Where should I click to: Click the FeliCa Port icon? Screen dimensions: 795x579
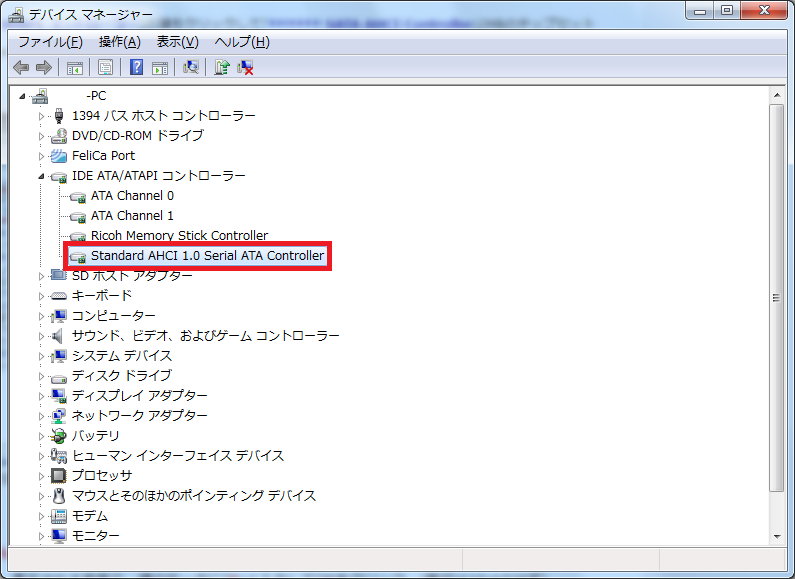[x=59, y=156]
